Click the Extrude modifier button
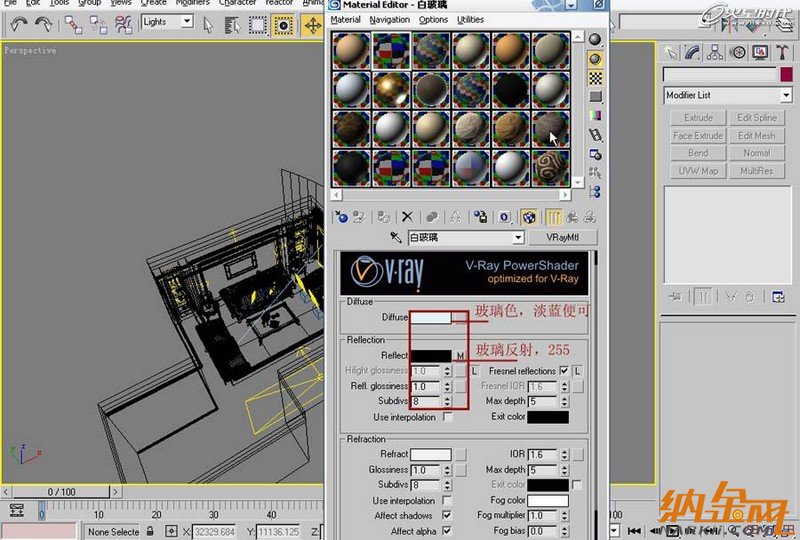800x540 pixels. (x=698, y=118)
